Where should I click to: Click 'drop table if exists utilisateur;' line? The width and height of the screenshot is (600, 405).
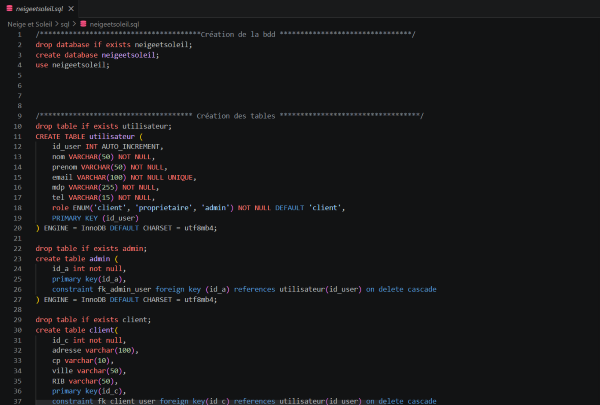pyautogui.click(x=103, y=126)
